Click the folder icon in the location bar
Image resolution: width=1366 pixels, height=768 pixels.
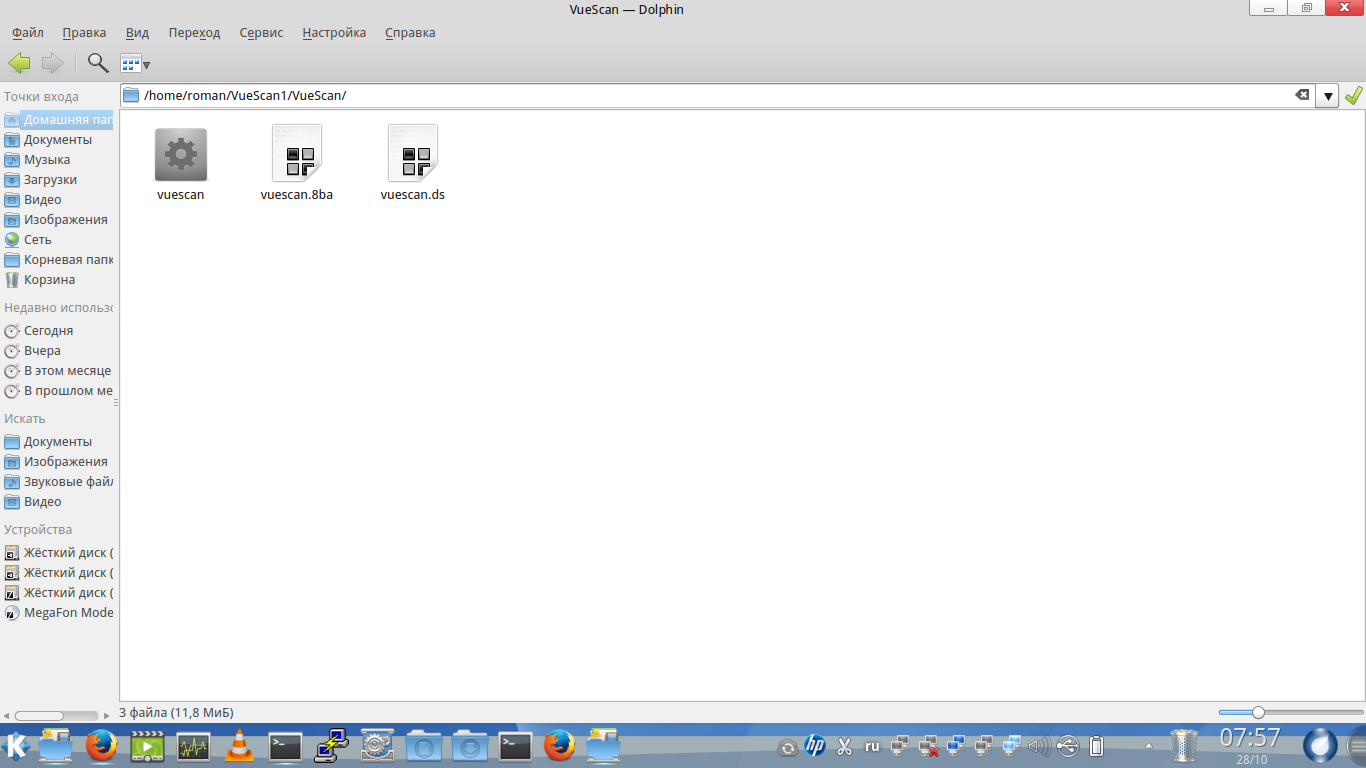(x=131, y=95)
